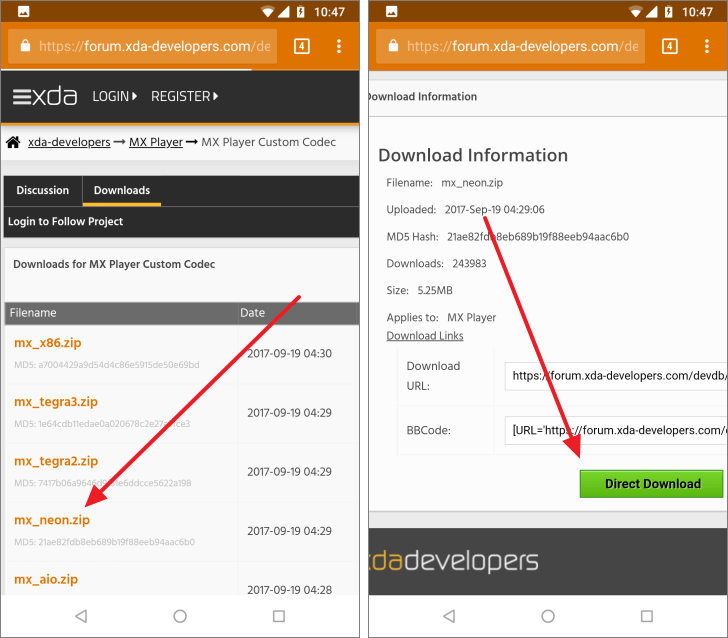Tap Android home button on right phone
Viewport: 728px width, 638px height.
(x=548, y=616)
